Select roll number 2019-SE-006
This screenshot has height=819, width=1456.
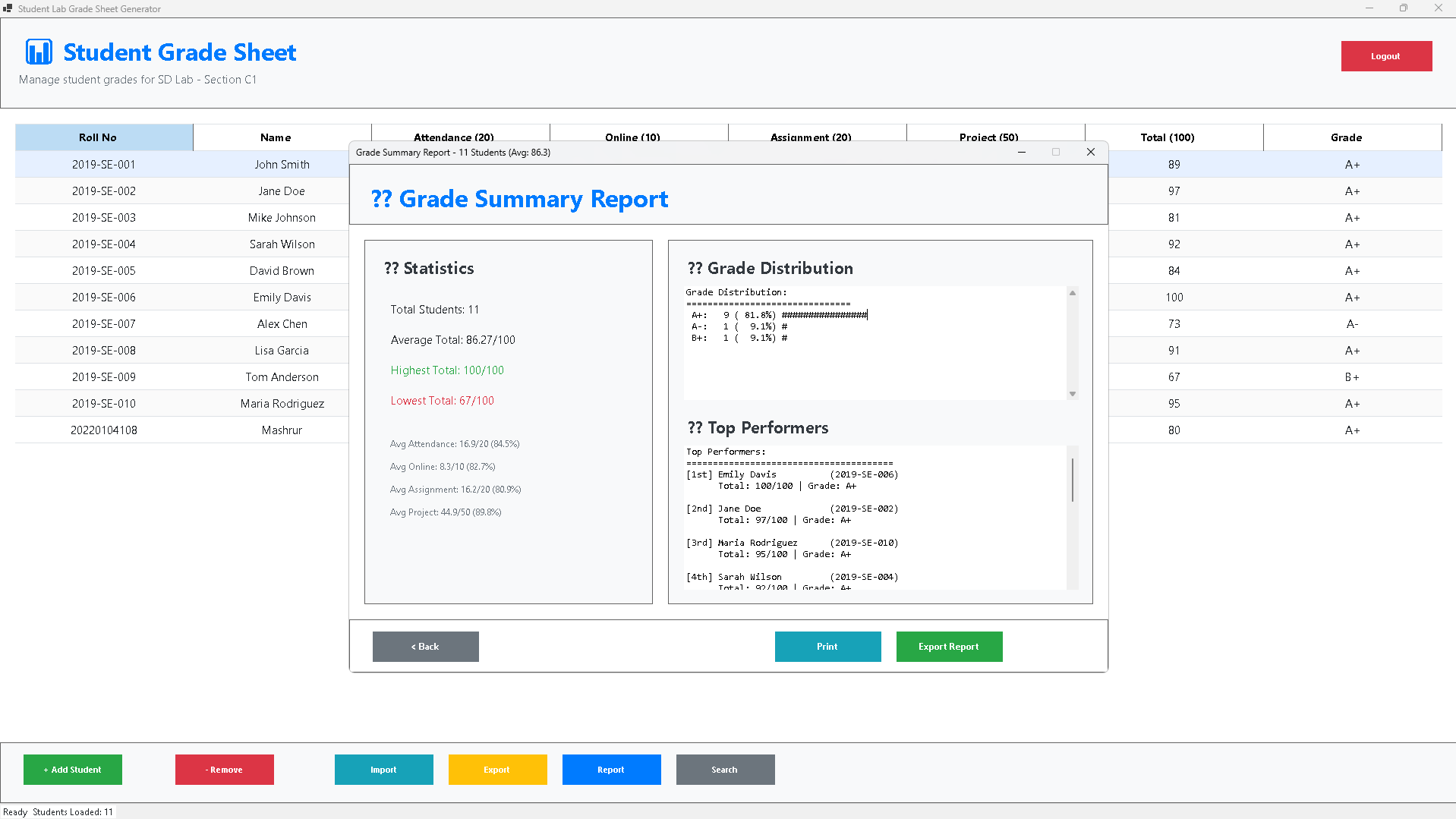click(104, 297)
